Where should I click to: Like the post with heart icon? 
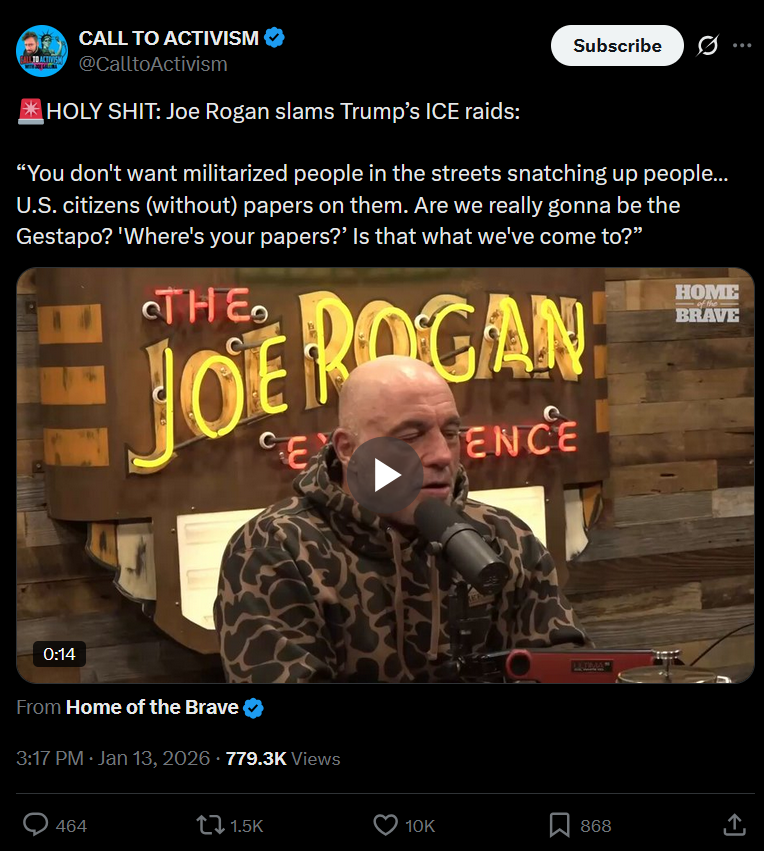385,825
